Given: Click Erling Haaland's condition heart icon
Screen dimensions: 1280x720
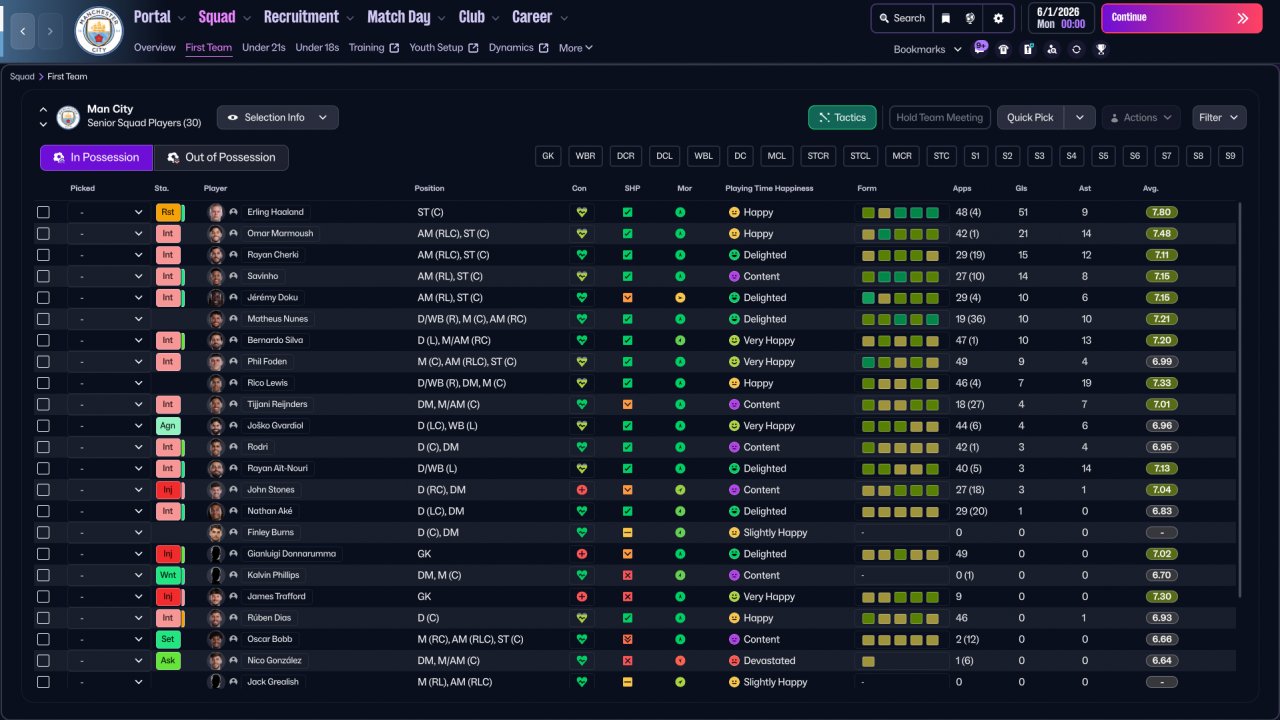Looking at the screenshot, I should point(581,212).
